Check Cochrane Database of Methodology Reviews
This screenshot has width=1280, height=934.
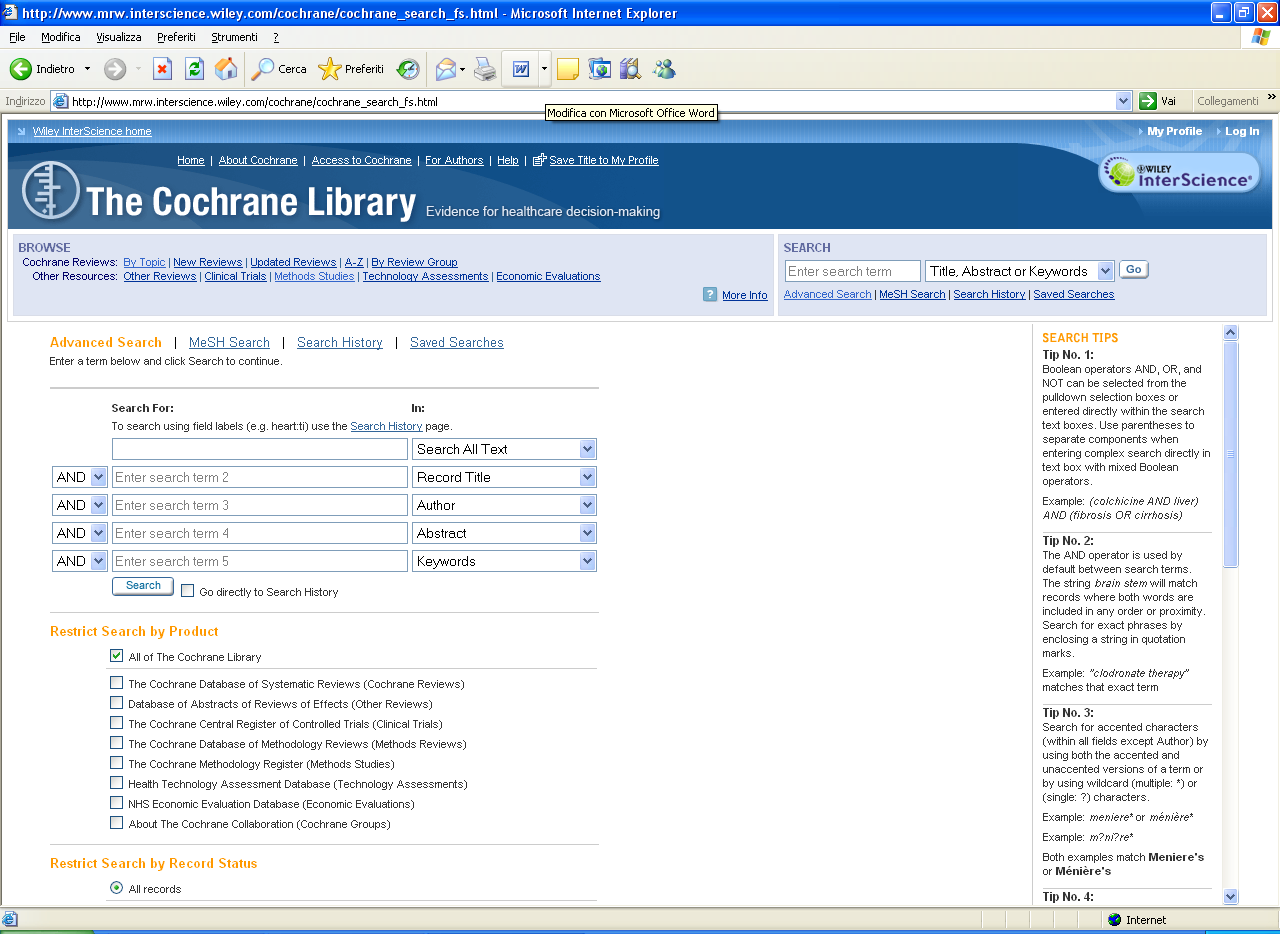[117, 743]
